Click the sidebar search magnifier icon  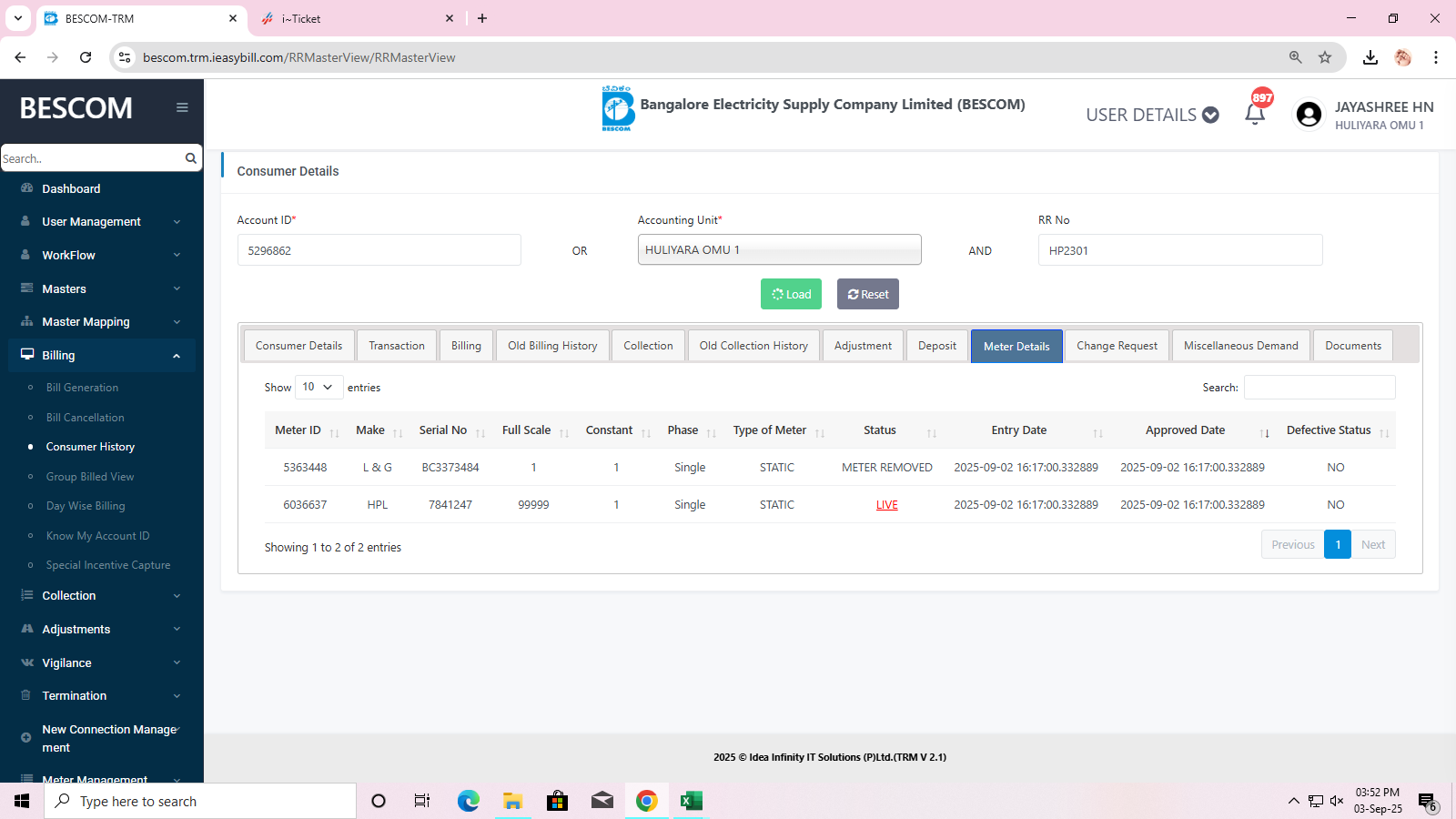(x=190, y=158)
